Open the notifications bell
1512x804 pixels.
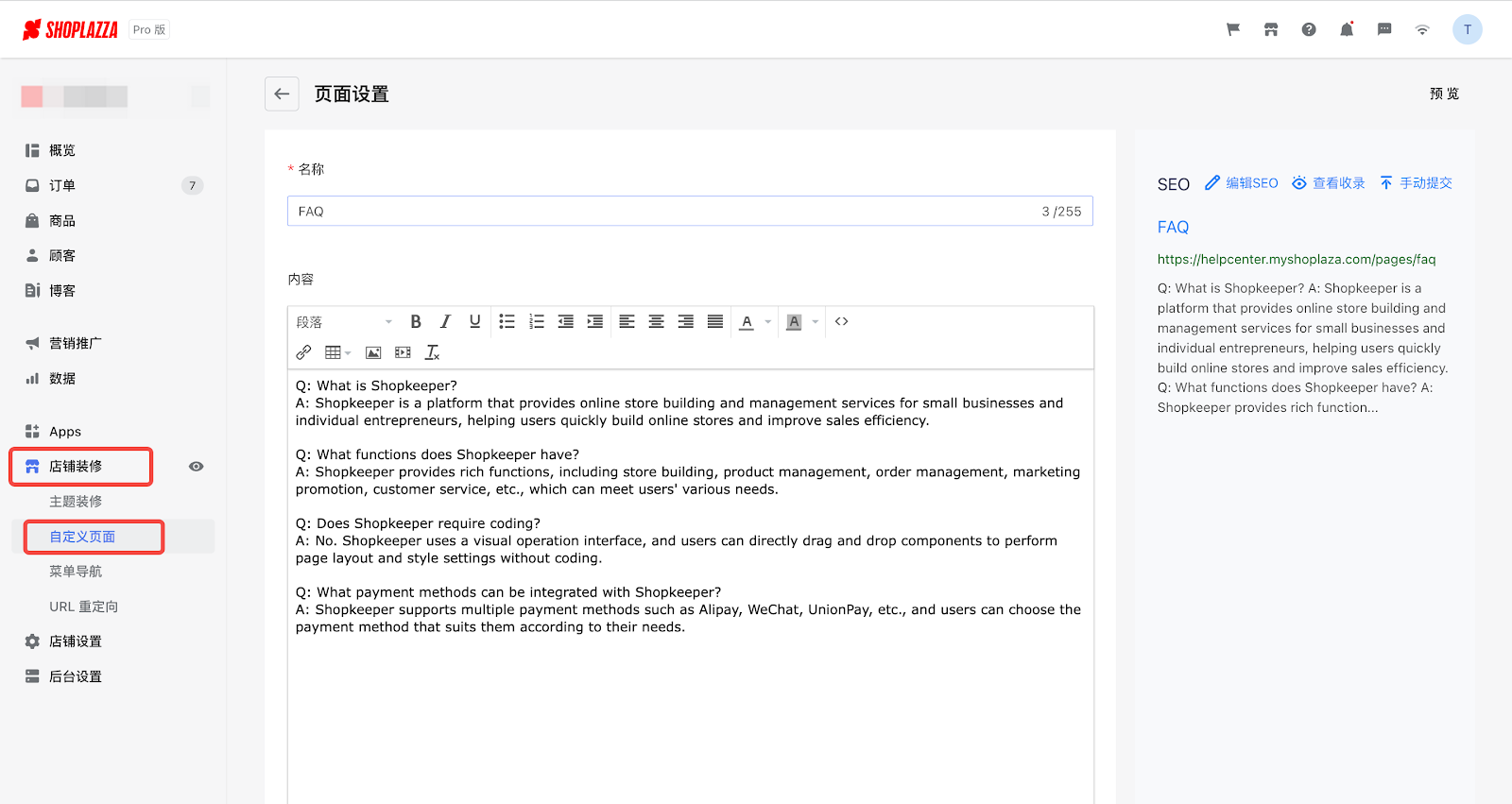1347,29
